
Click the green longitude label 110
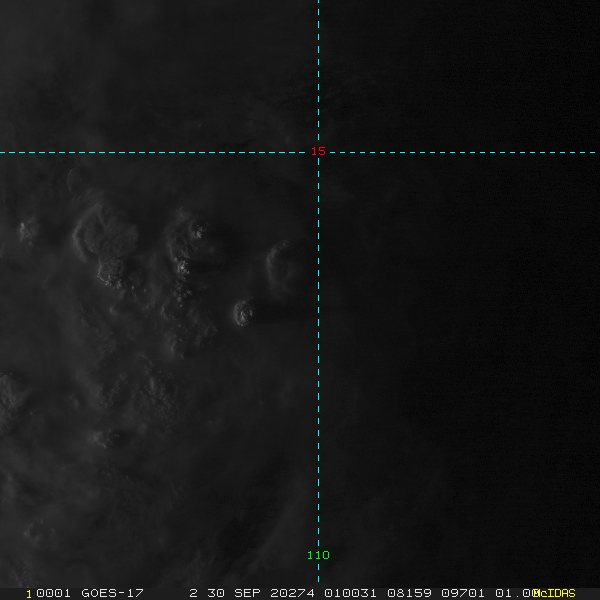pyautogui.click(x=318, y=555)
